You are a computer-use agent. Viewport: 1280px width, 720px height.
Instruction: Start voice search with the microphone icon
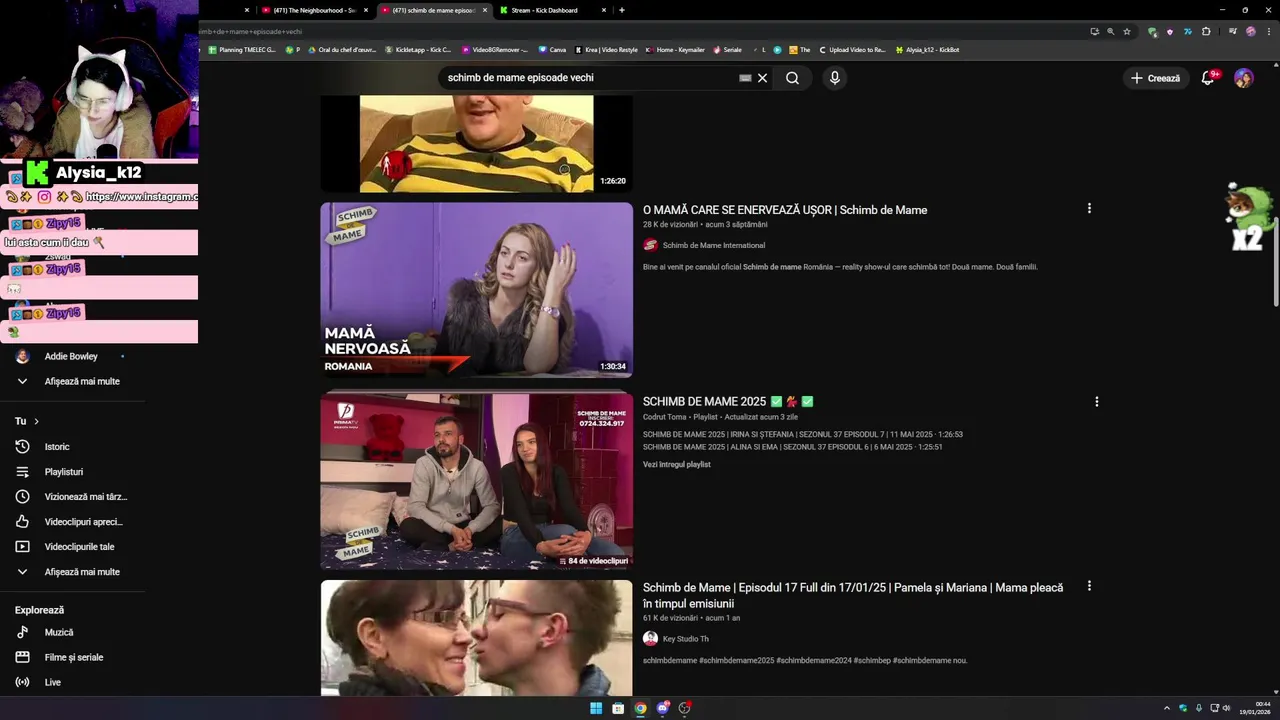click(835, 78)
